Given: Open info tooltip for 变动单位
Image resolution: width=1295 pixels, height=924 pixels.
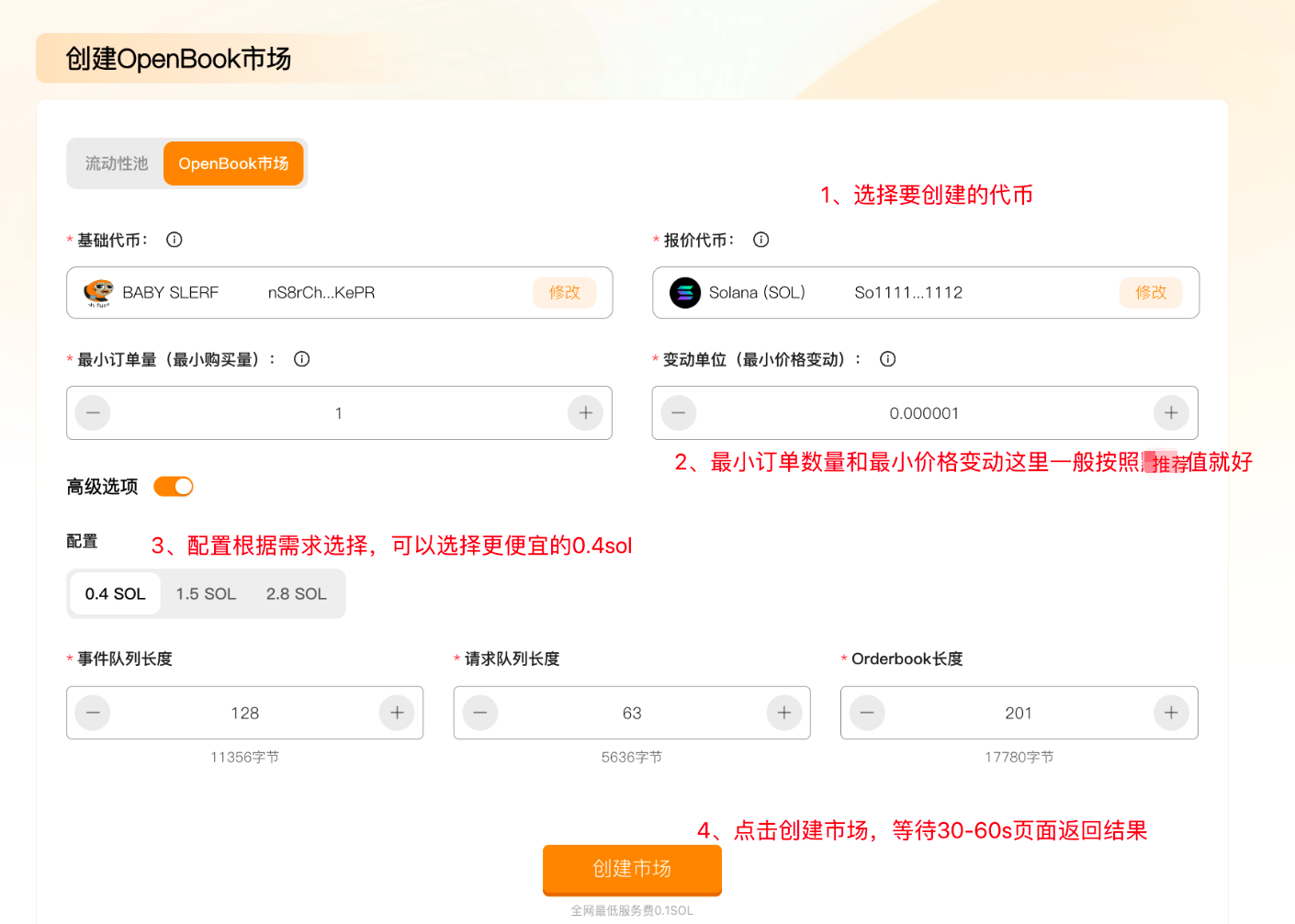Looking at the screenshot, I should point(887,359).
